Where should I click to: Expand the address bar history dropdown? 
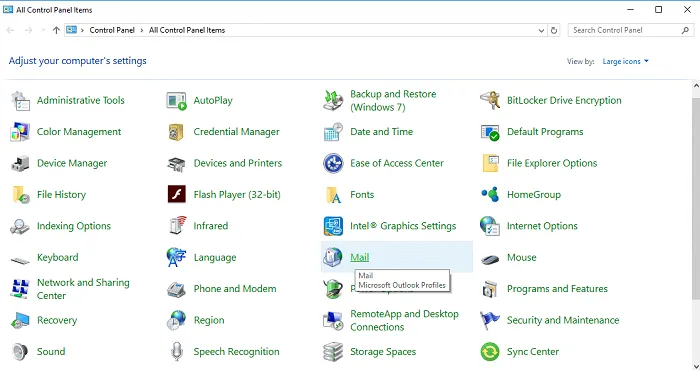coord(541,30)
